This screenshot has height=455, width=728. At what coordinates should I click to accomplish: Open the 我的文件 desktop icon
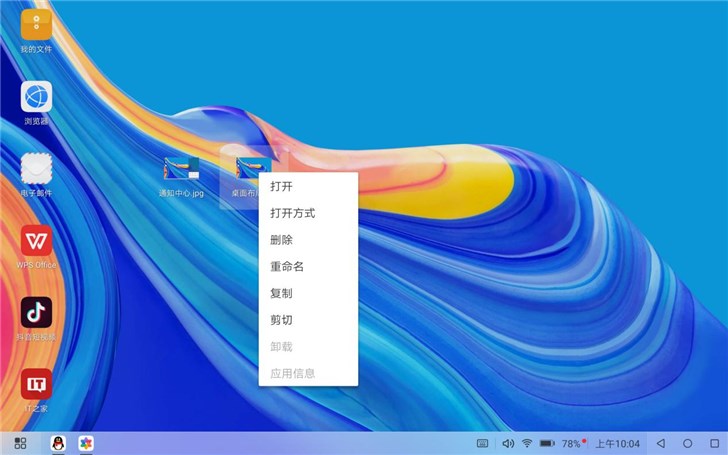[36, 25]
